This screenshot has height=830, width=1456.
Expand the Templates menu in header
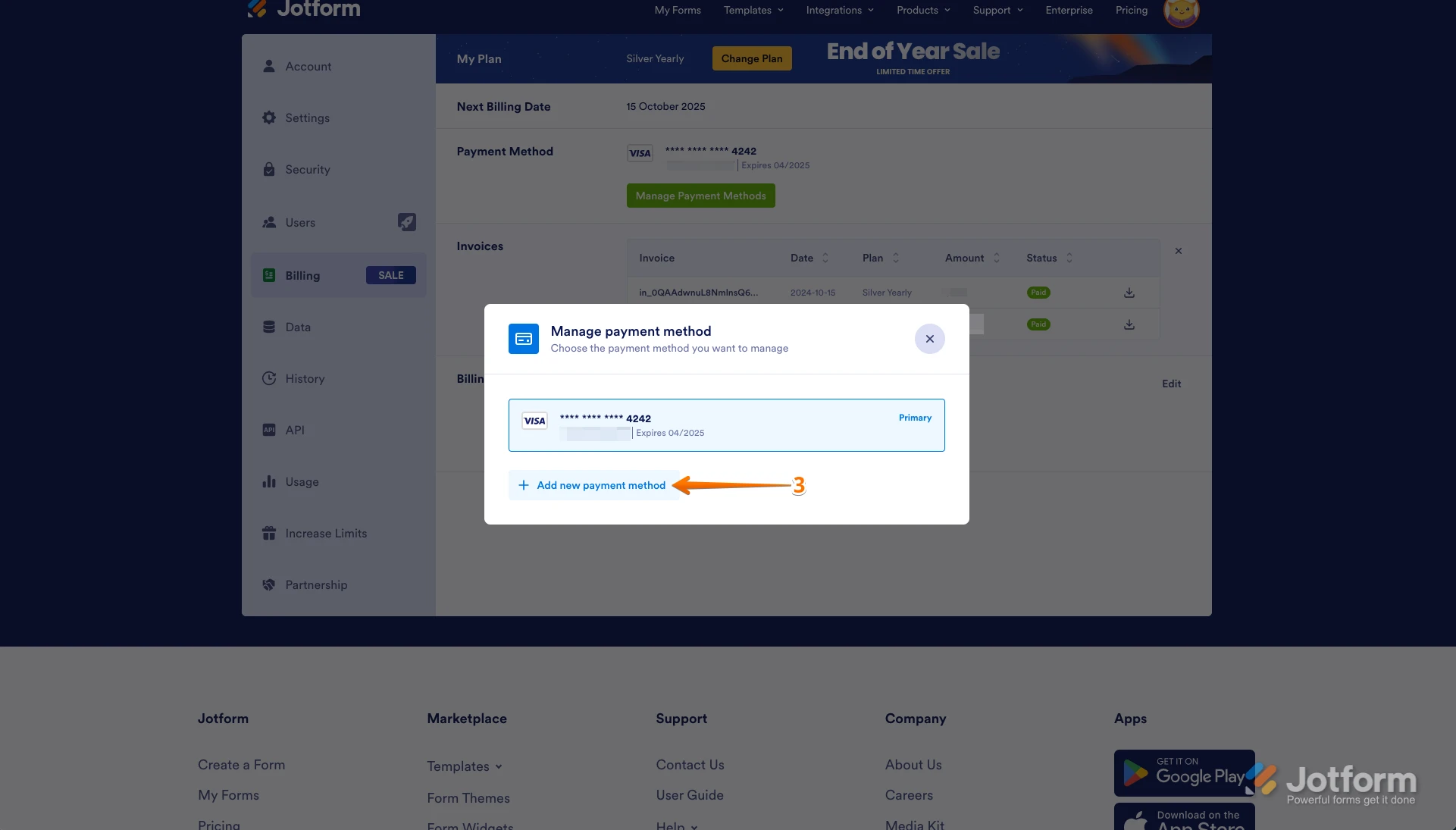pos(753,11)
